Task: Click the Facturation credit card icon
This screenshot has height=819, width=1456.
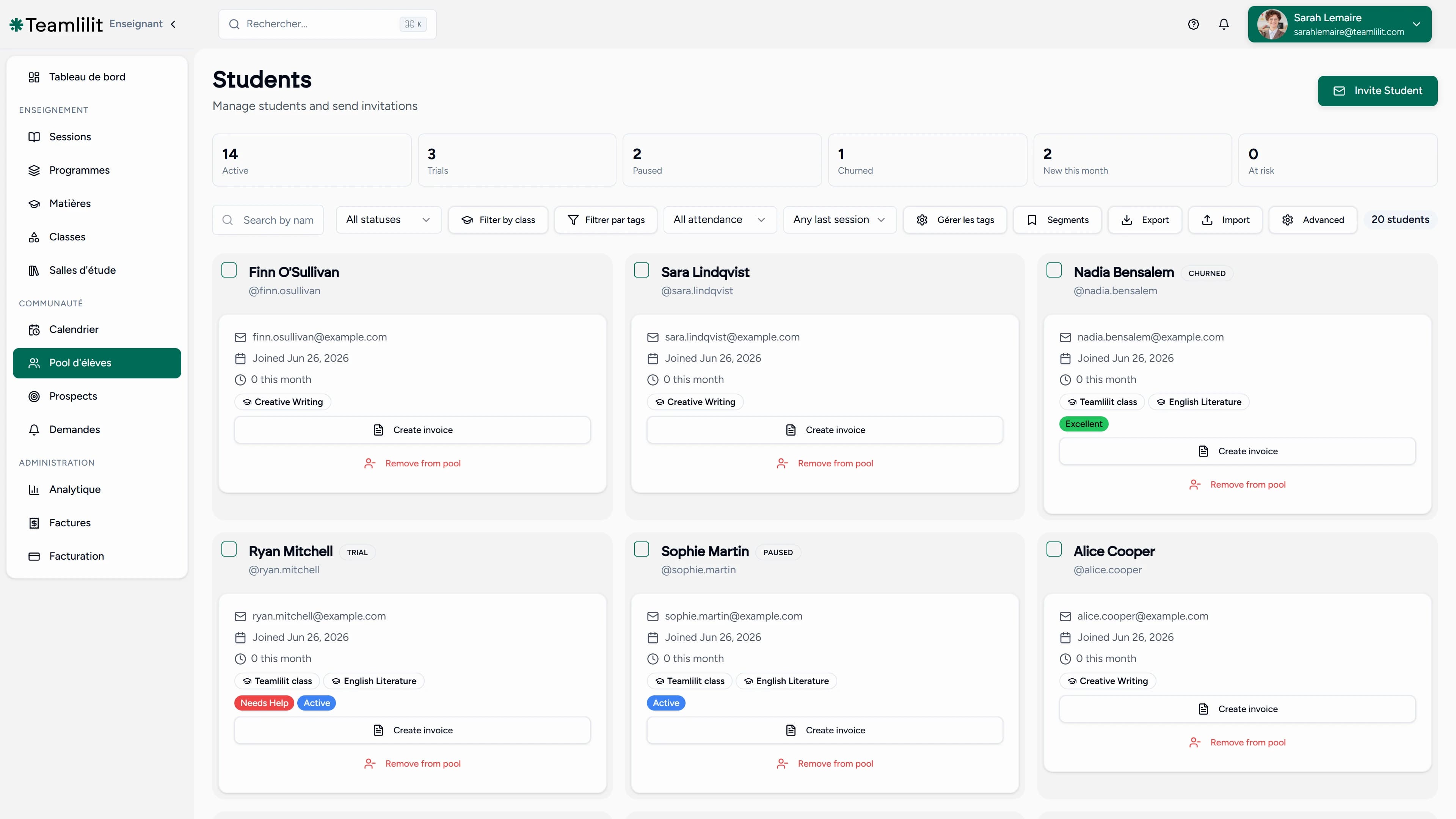Action: click(34, 556)
